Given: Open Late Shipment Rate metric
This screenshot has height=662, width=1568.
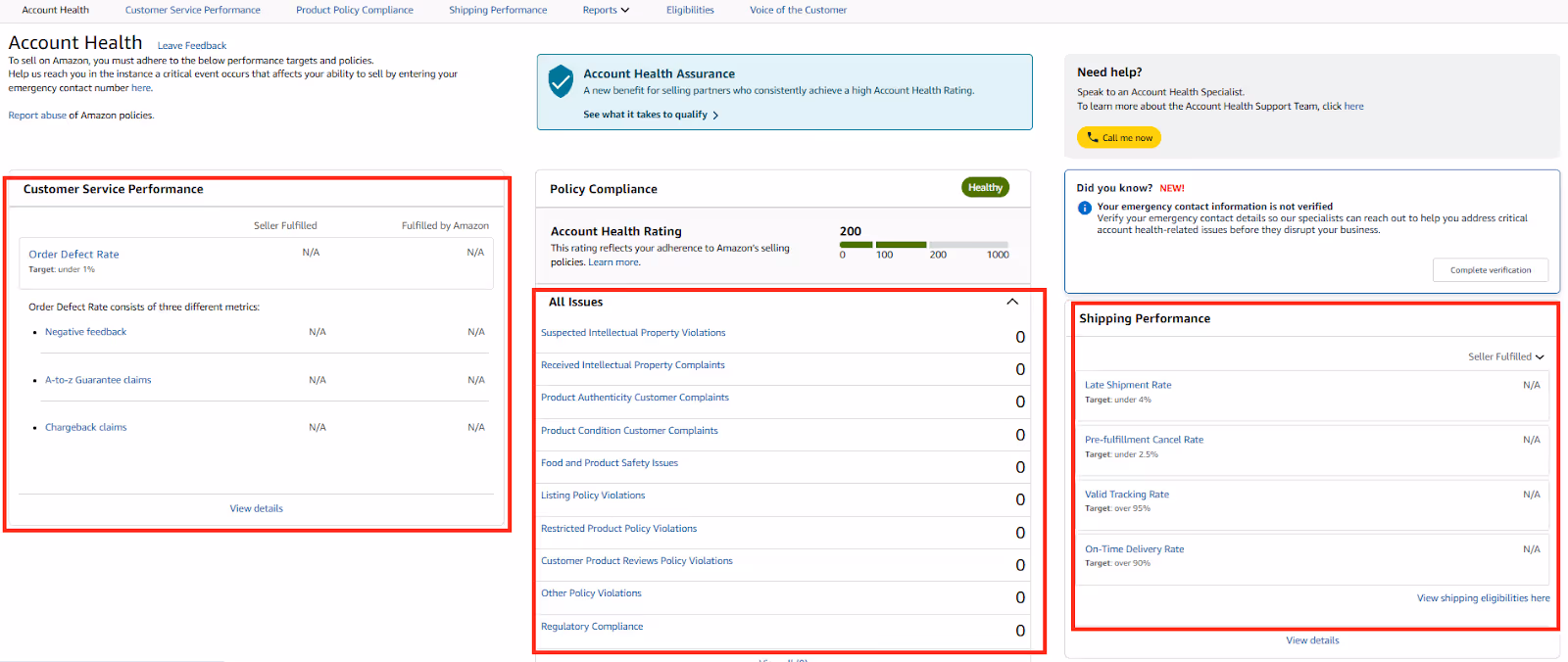Looking at the screenshot, I should [x=1128, y=385].
